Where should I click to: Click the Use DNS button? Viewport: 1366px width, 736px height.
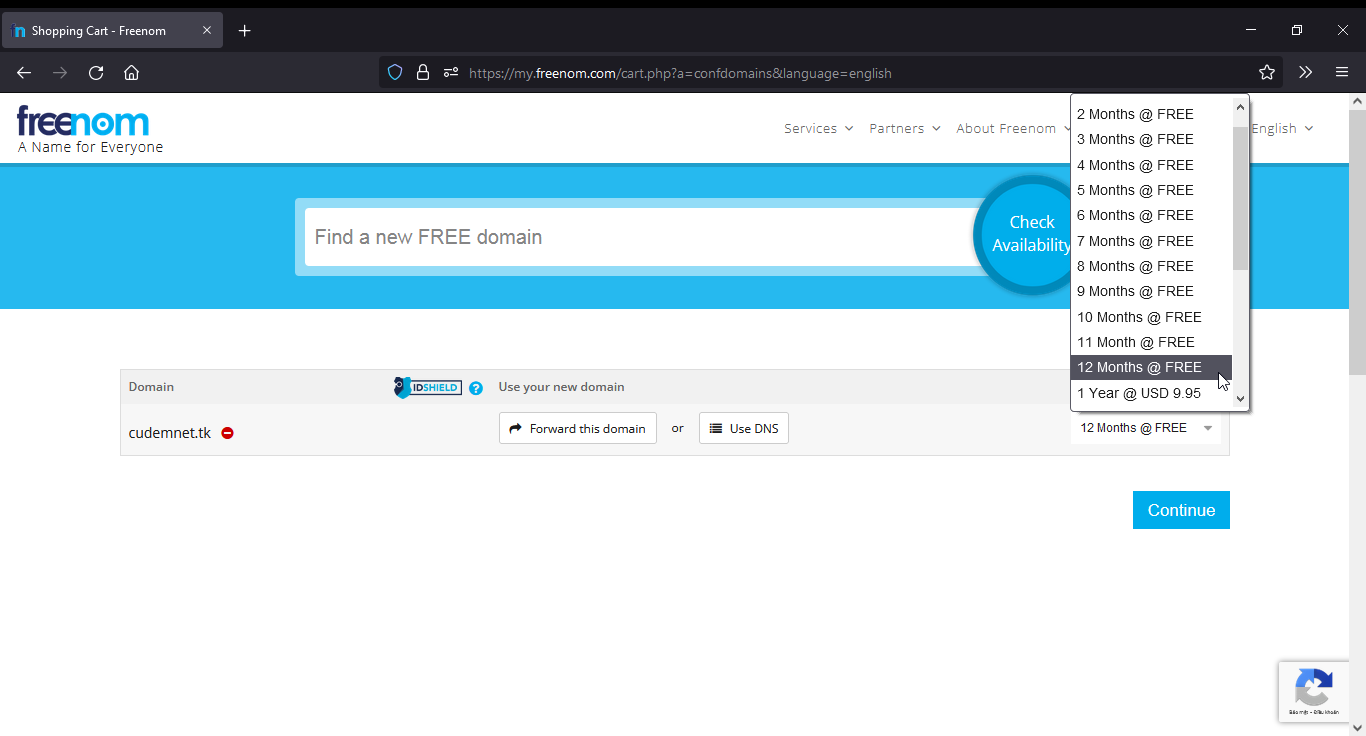(x=744, y=428)
